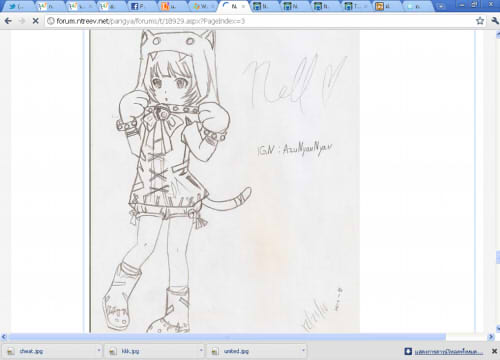Bookmark this page with the star
Screen dimensions: 500x360
(480, 21)
